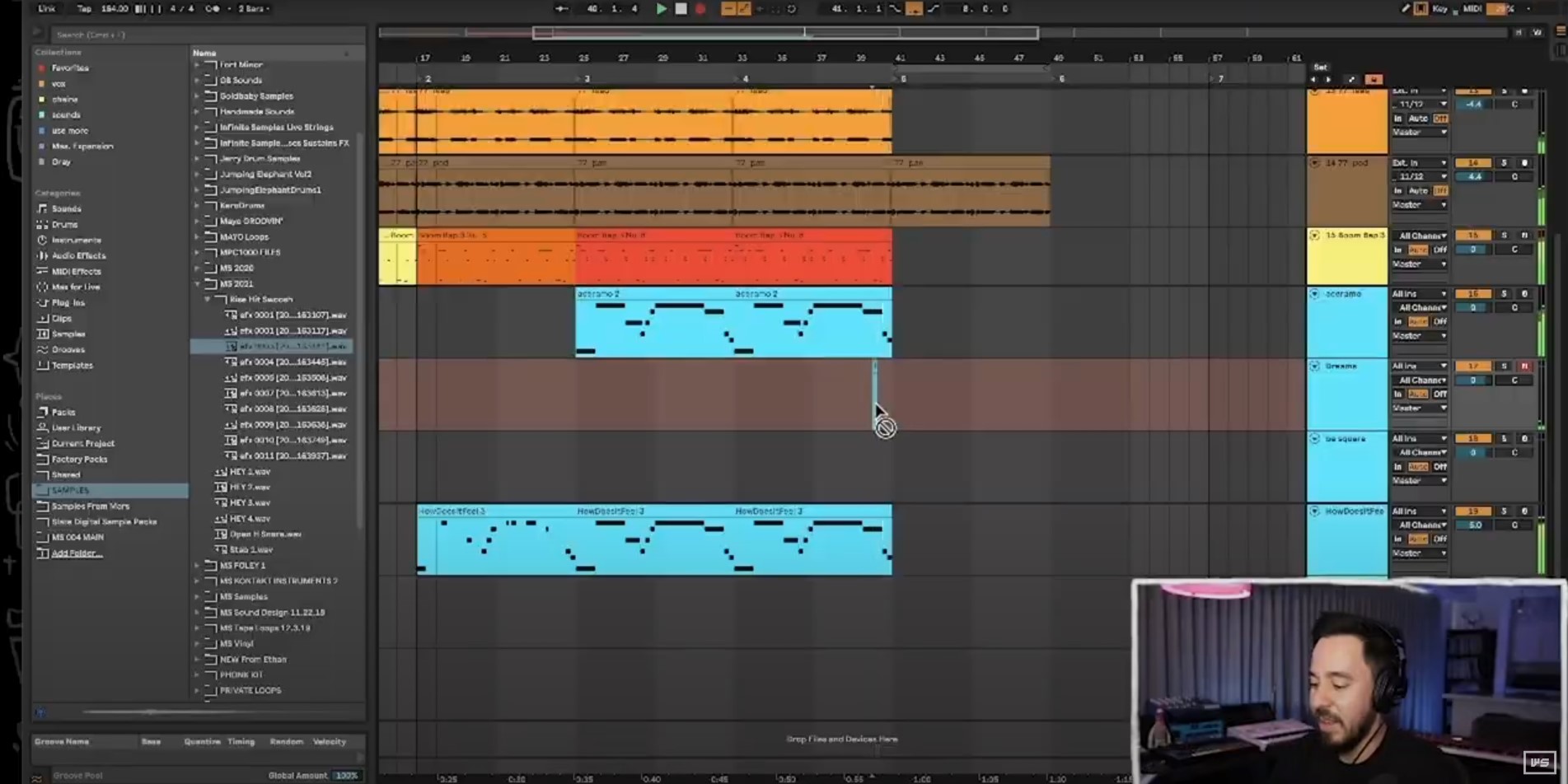Deactivate track 14 using its activator
This screenshot has height=784, width=1568.
(1473, 163)
